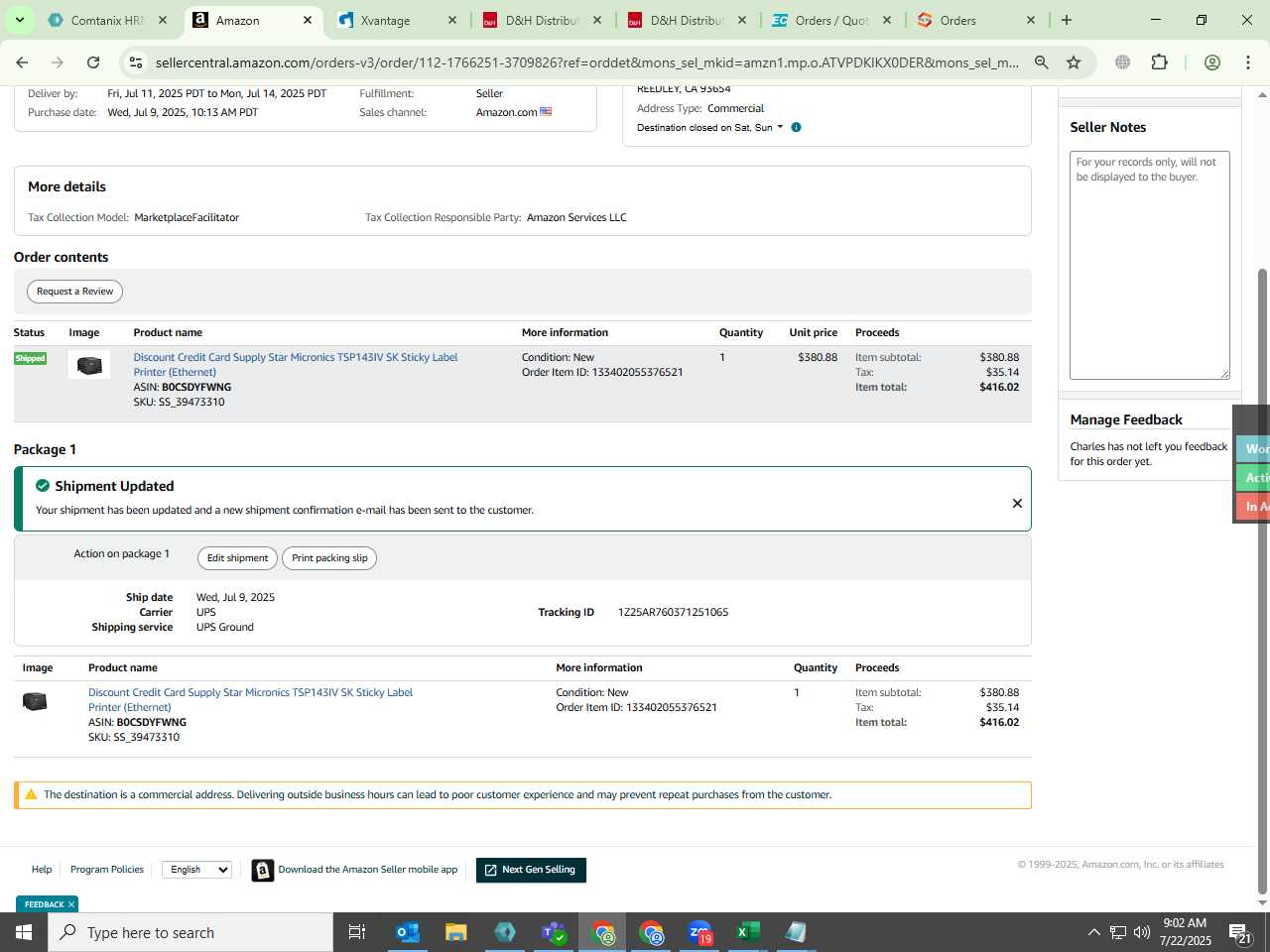Open Task View on the taskbar
This screenshot has height=952, width=1270.
357,932
